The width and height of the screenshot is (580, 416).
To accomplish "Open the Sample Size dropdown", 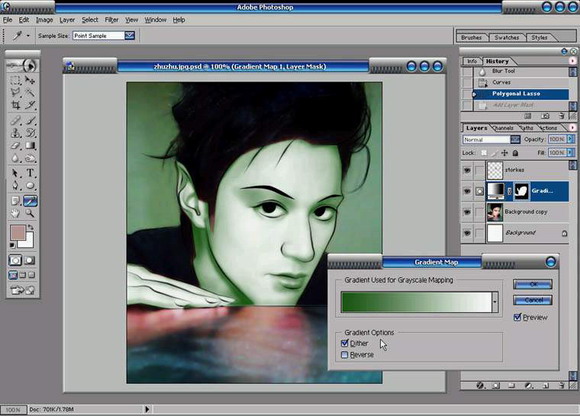I will coord(129,35).
